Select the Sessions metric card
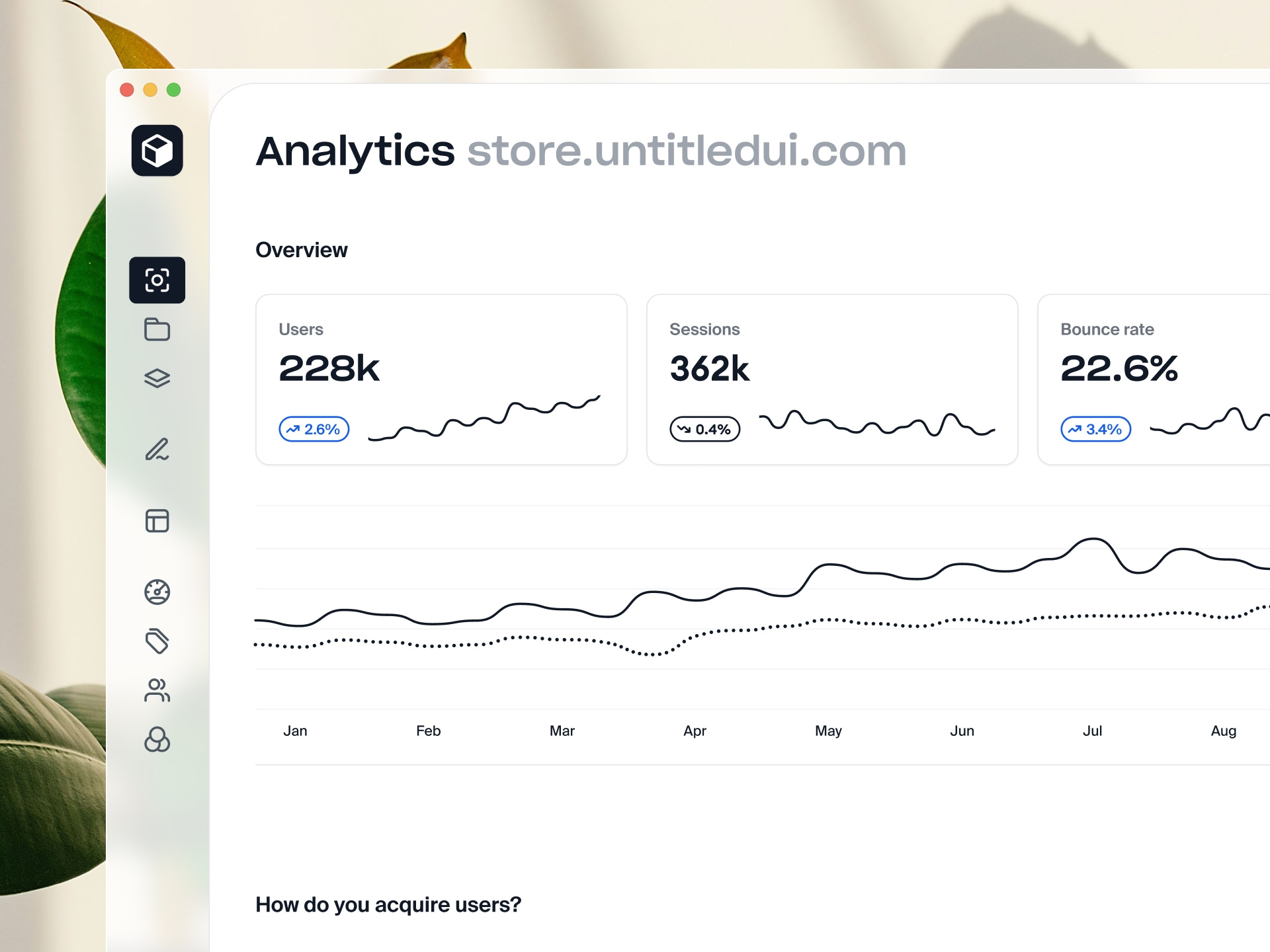This screenshot has height=952, width=1270. pos(831,379)
